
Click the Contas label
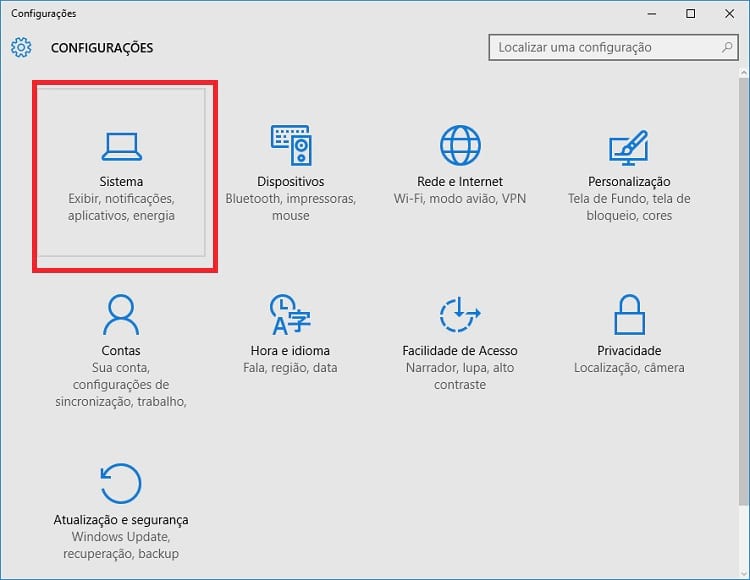(x=121, y=350)
